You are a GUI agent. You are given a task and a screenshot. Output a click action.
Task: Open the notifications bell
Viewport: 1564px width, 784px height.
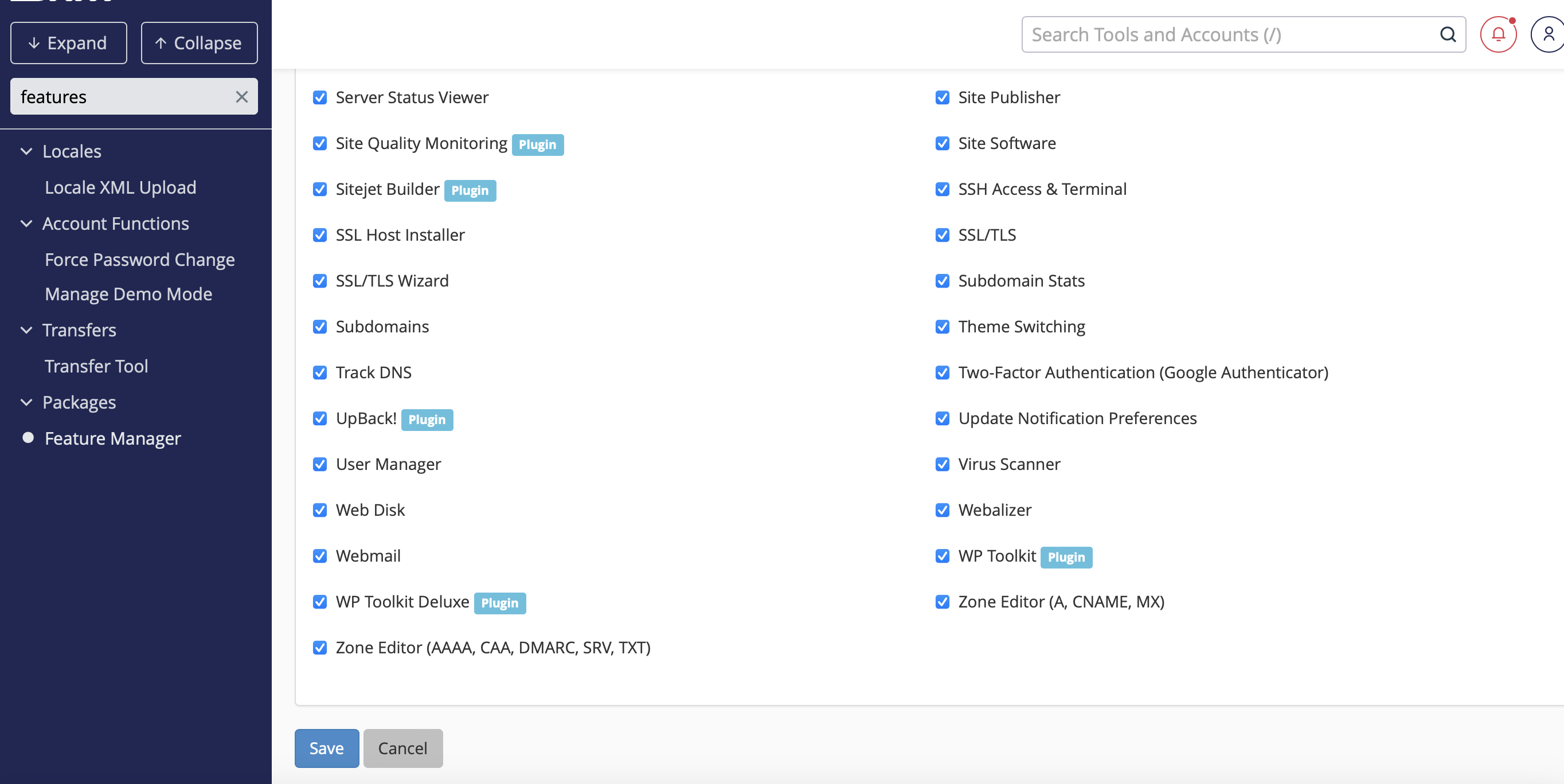(1498, 34)
